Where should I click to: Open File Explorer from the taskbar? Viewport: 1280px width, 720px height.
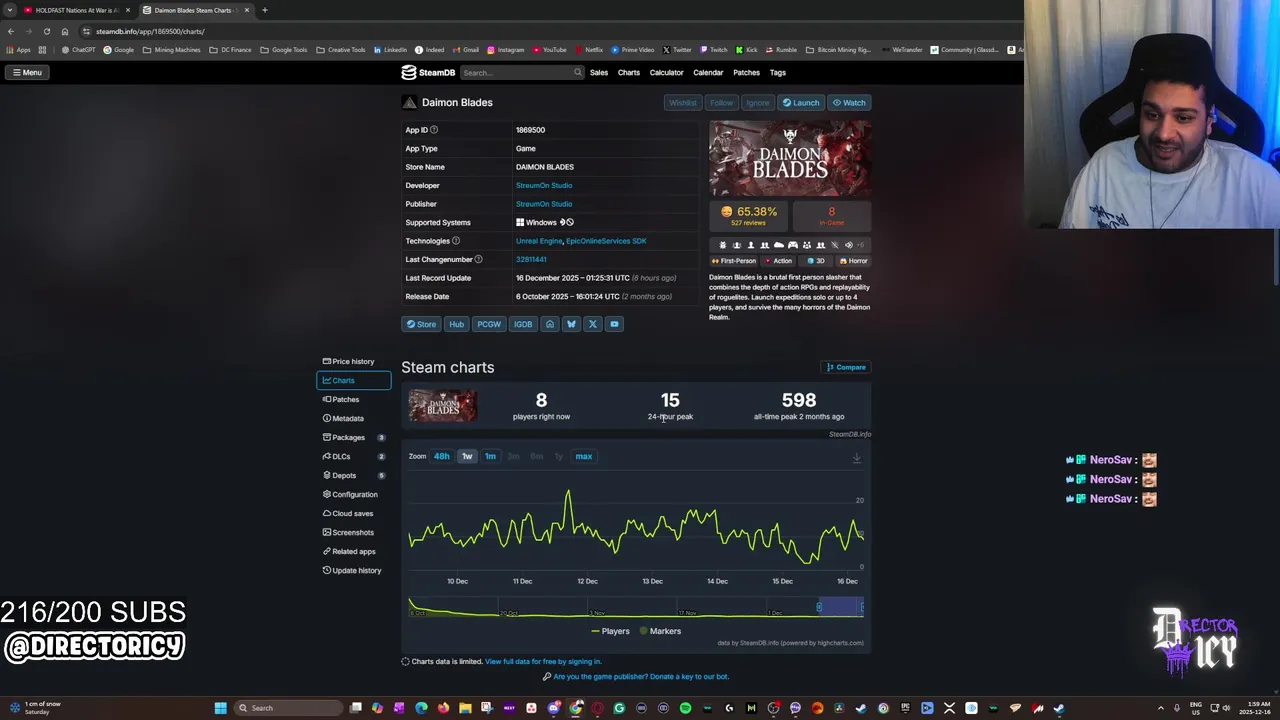(x=465, y=708)
